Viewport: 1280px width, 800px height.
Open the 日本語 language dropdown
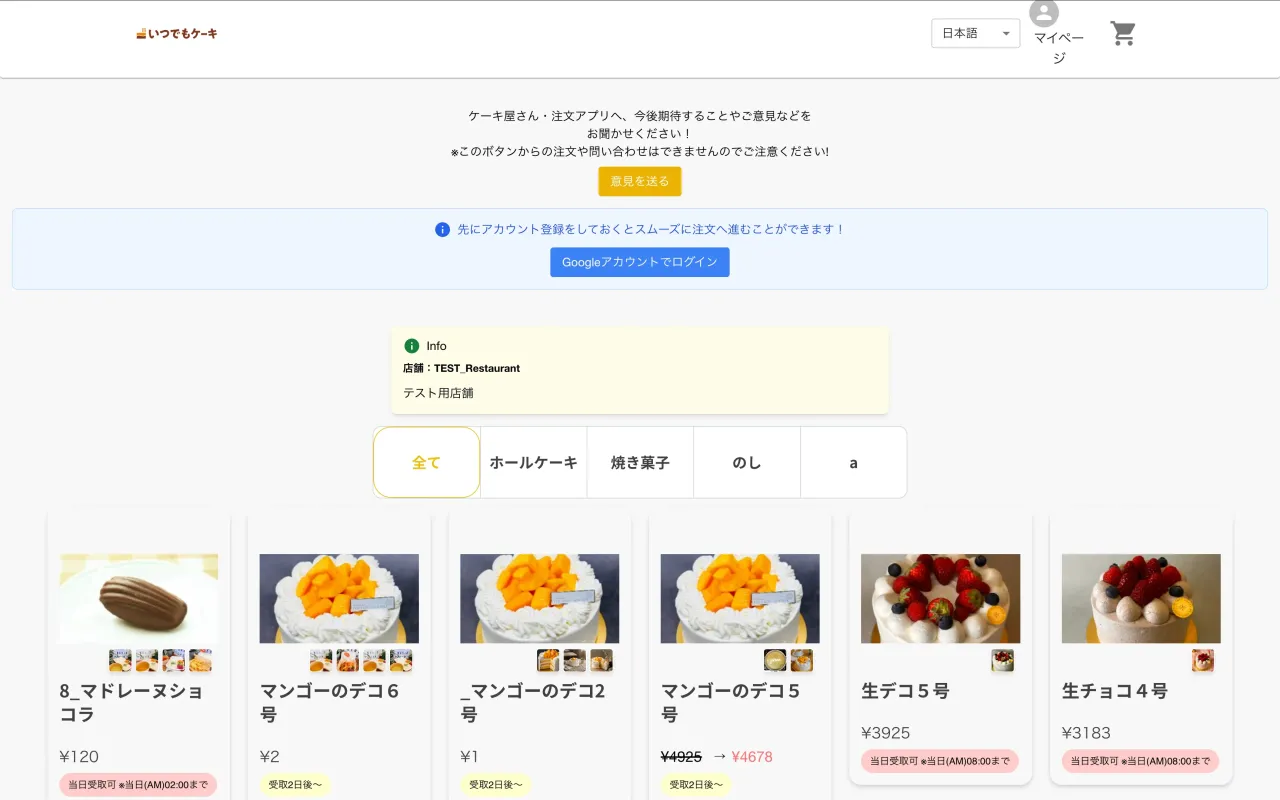pos(975,33)
